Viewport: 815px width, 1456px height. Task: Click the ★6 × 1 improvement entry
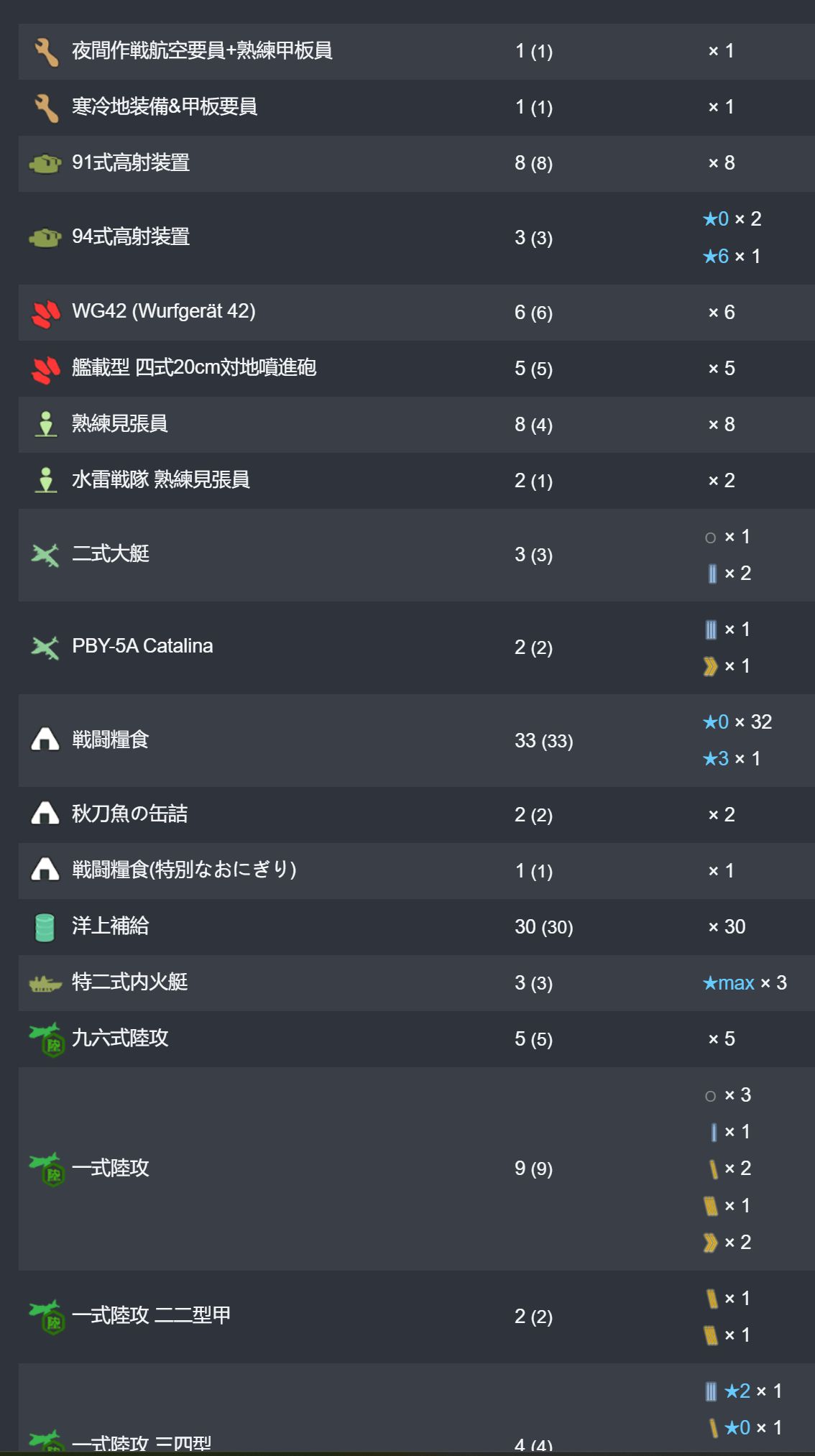click(732, 256)
